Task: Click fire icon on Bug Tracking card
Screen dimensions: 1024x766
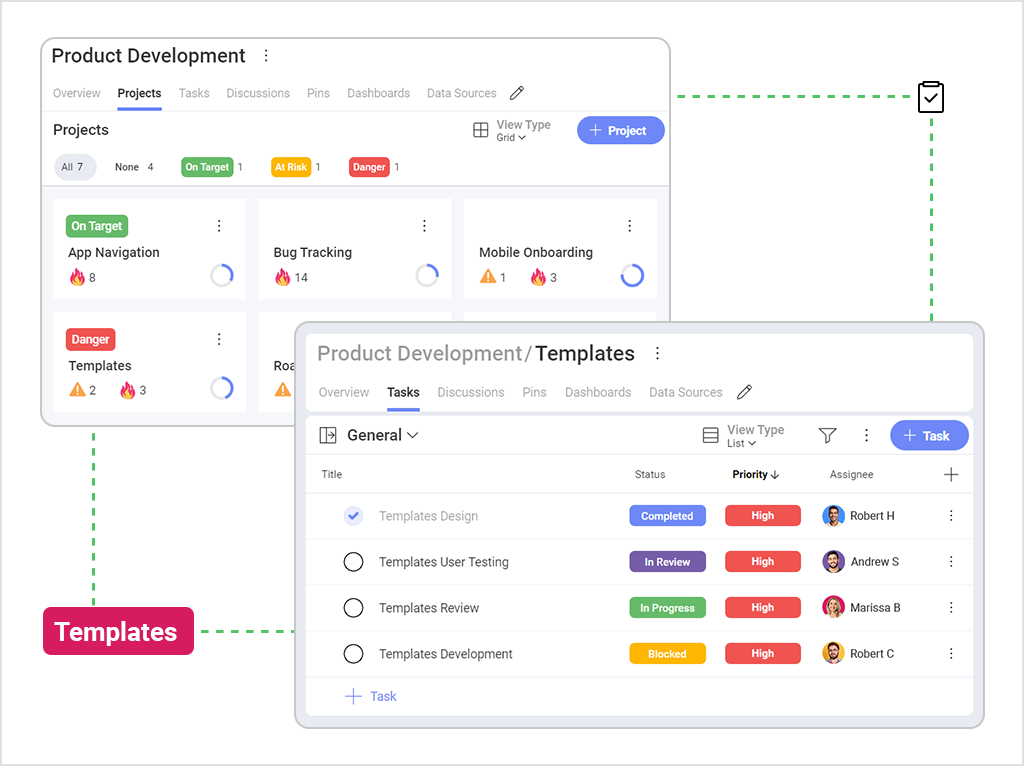Action: (x=283, y=277)
